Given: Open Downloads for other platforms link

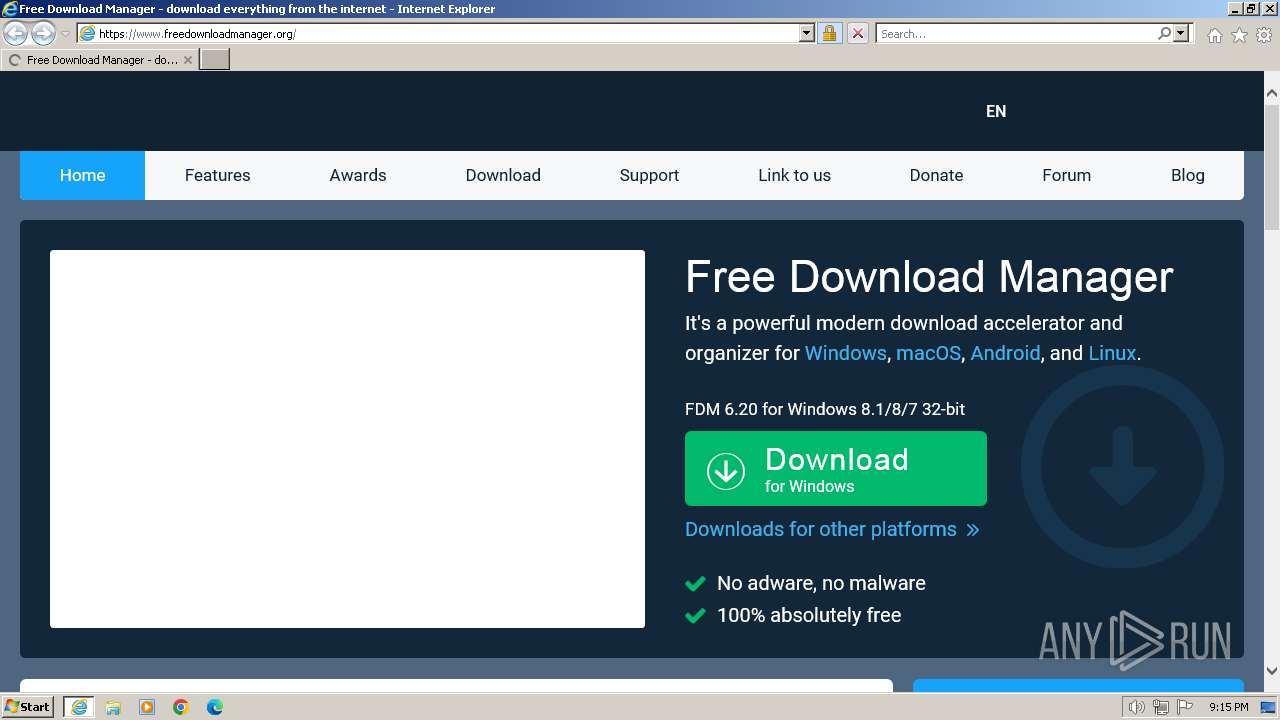Looking at the screenshot, I should point(832,529).
